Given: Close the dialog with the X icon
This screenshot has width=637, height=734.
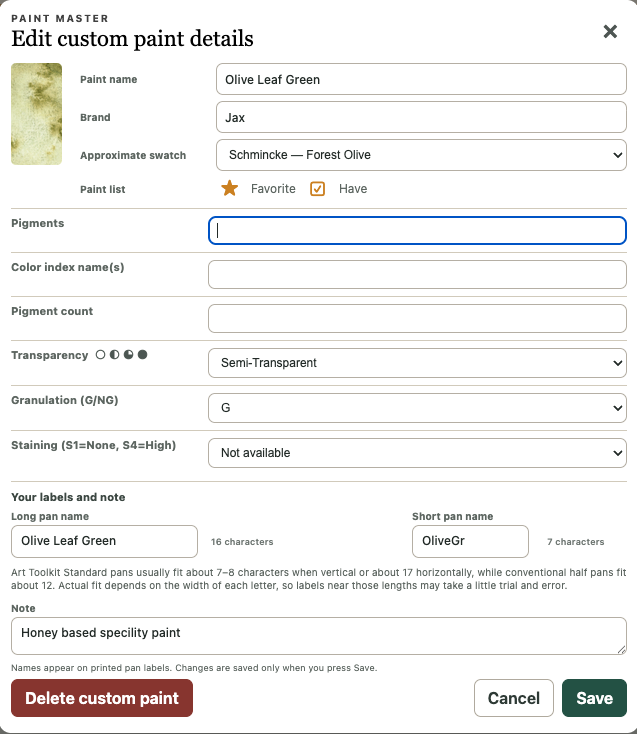Looking at the screenshot, I should [610, 31].
